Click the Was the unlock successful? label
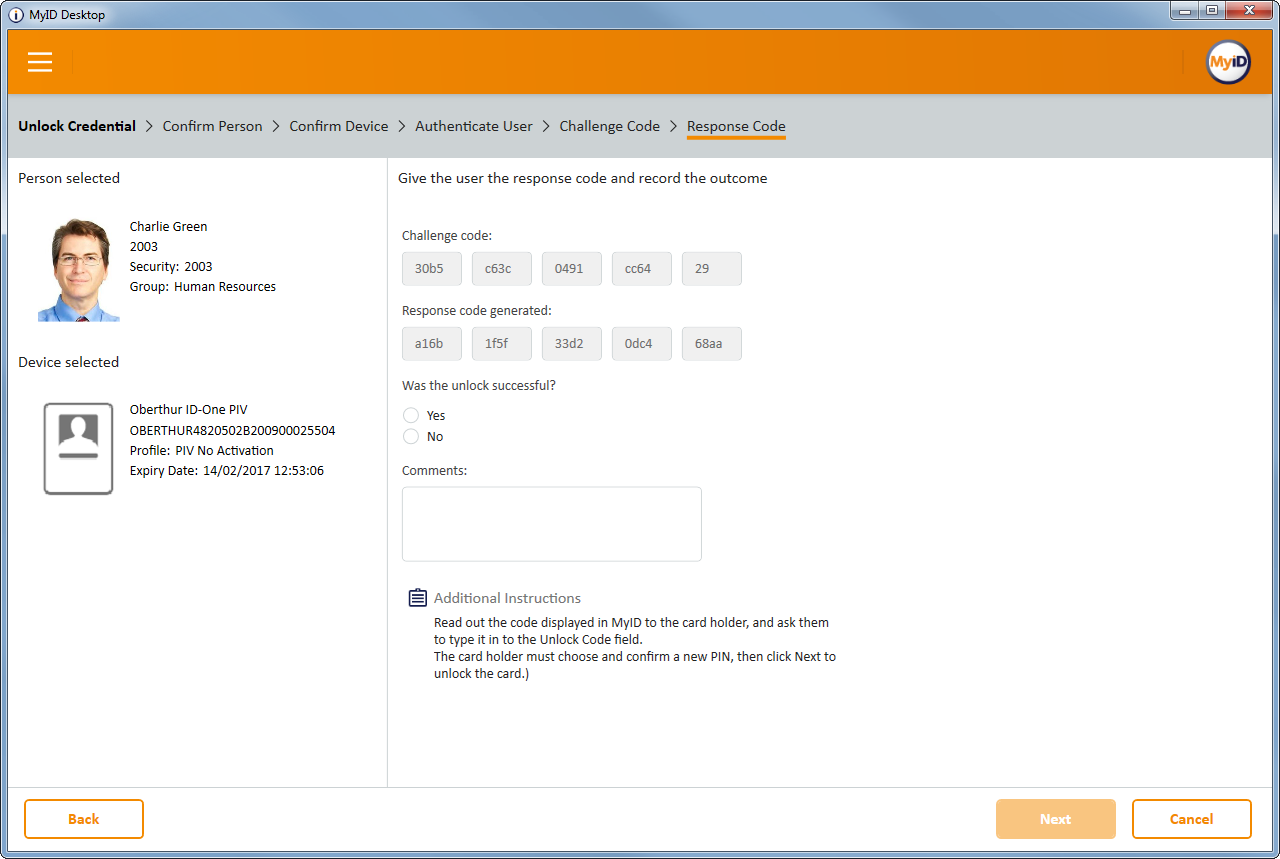Screen dimensions: 1280x859 479,386
